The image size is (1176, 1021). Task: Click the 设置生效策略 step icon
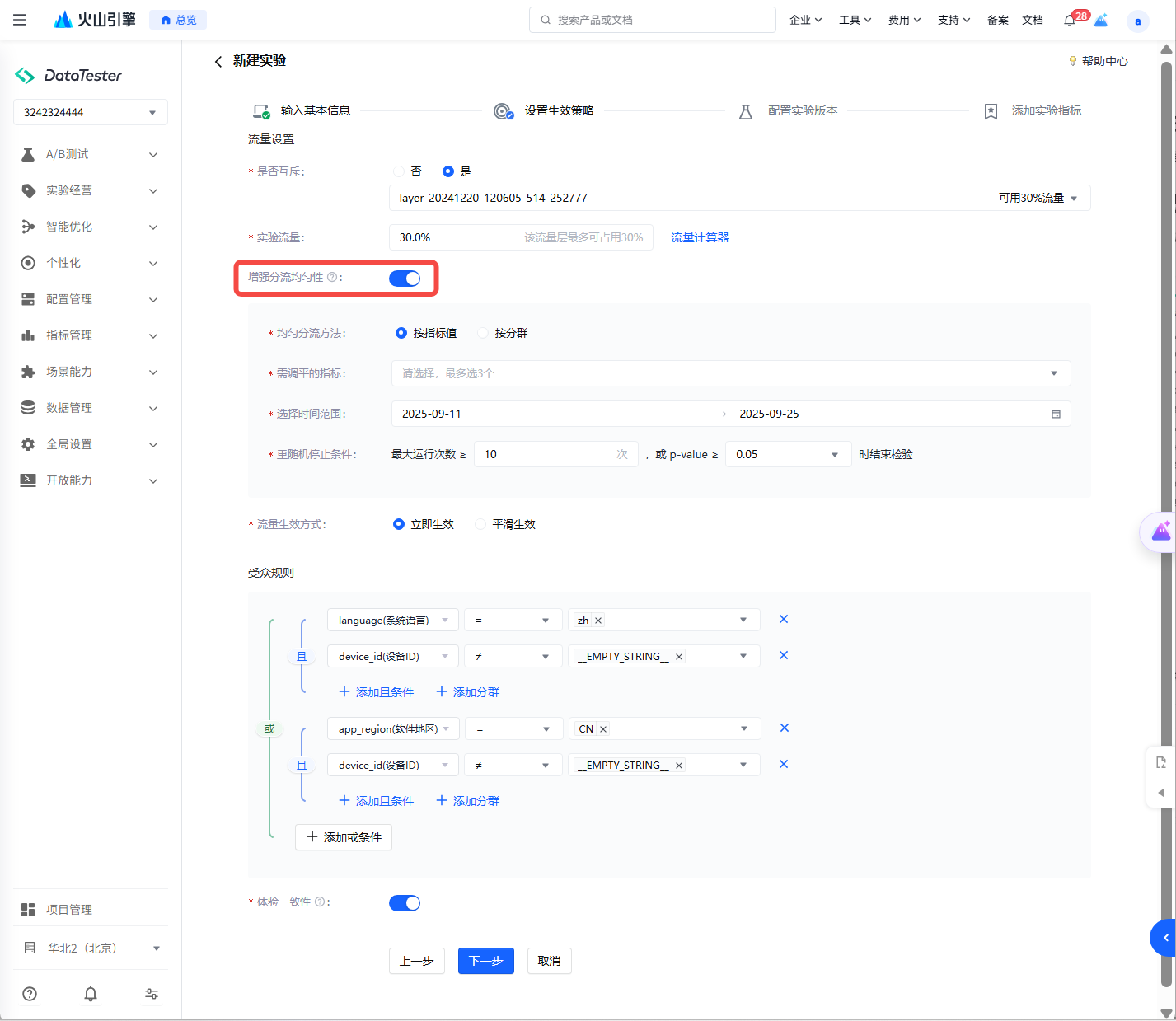point(504,111)
